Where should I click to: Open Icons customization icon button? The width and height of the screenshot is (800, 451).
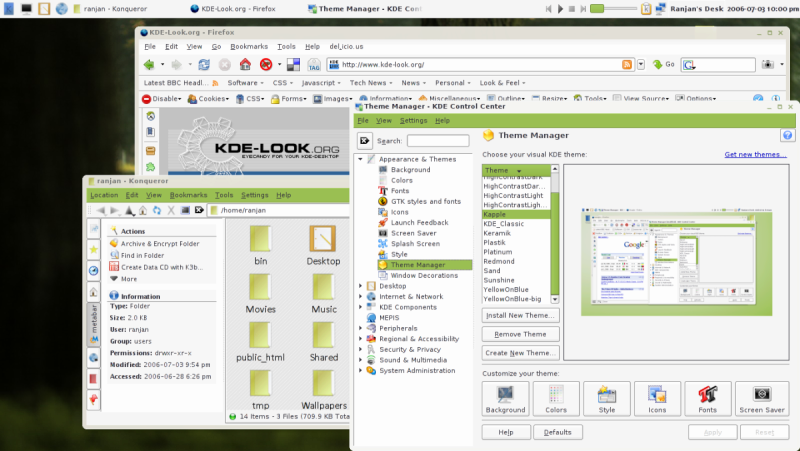coord(657,398)
